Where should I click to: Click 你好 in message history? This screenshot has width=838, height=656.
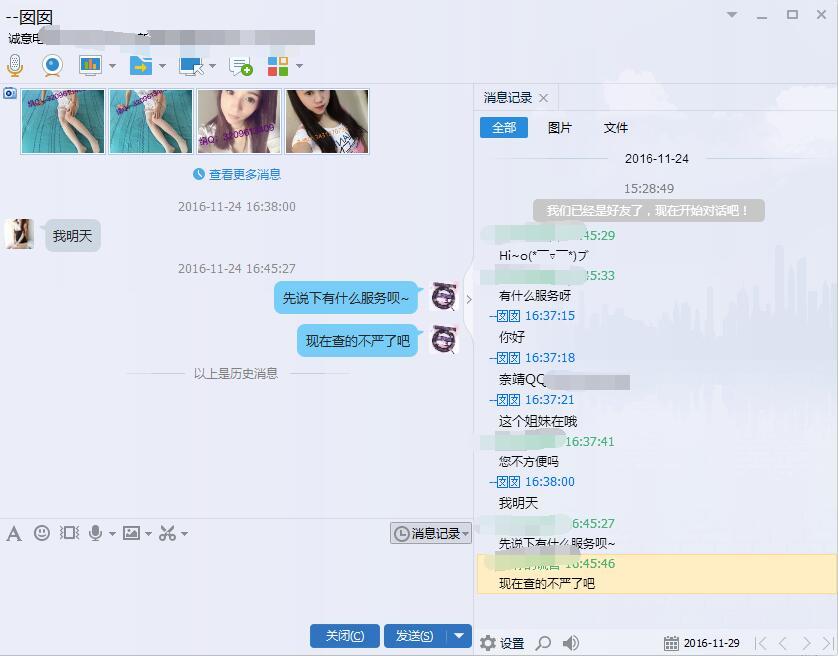coord(512,337)
